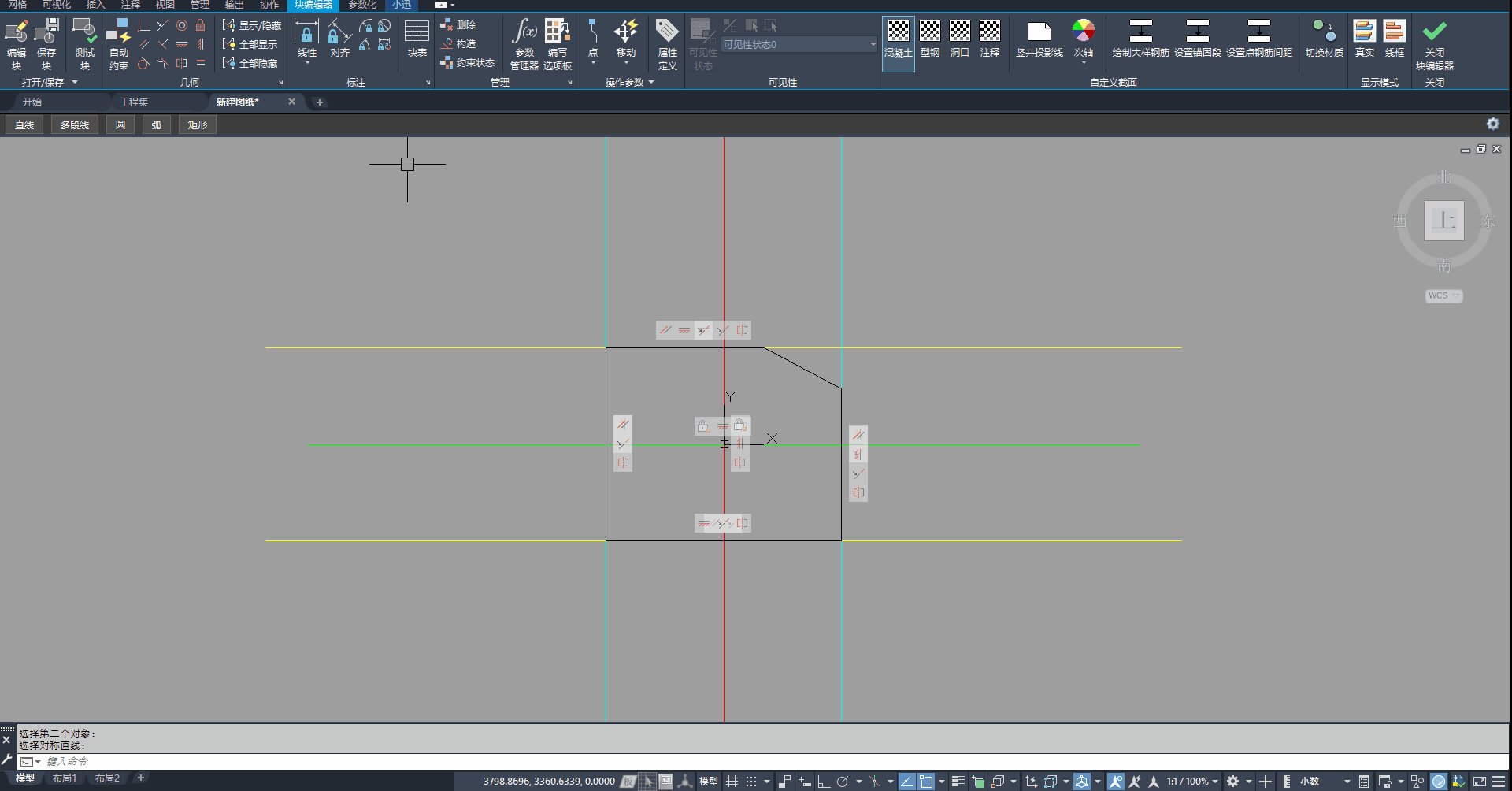Viewport: 1512px width, 791px height.
Task: Apply Auto Constrain to geometry
Action: point(119,44)
